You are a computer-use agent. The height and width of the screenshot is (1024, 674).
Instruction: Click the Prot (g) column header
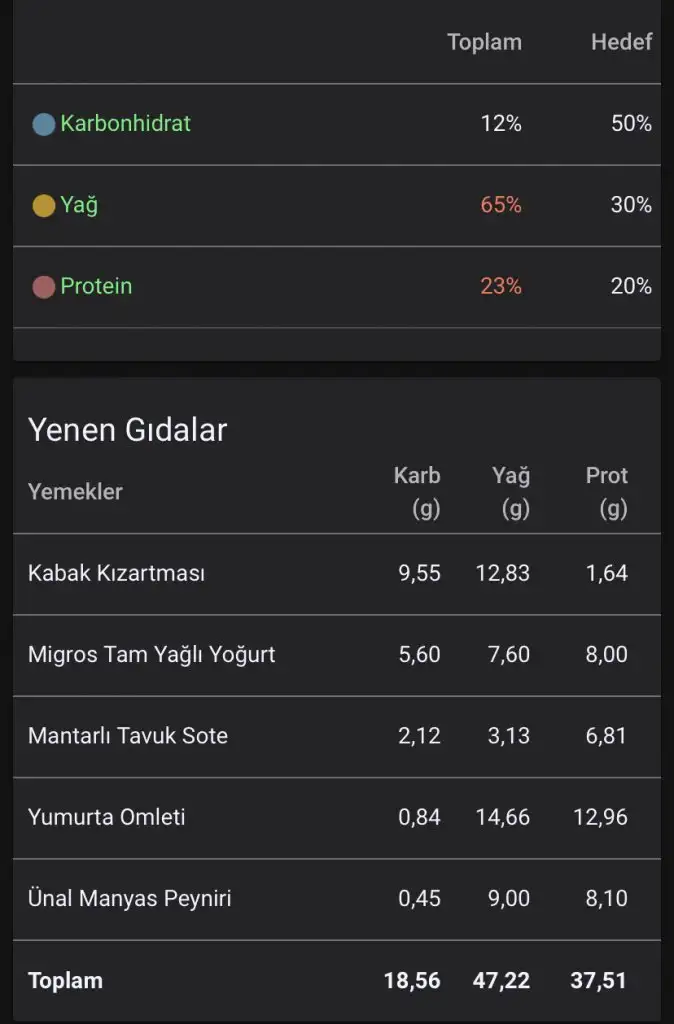tap(606, 491)
